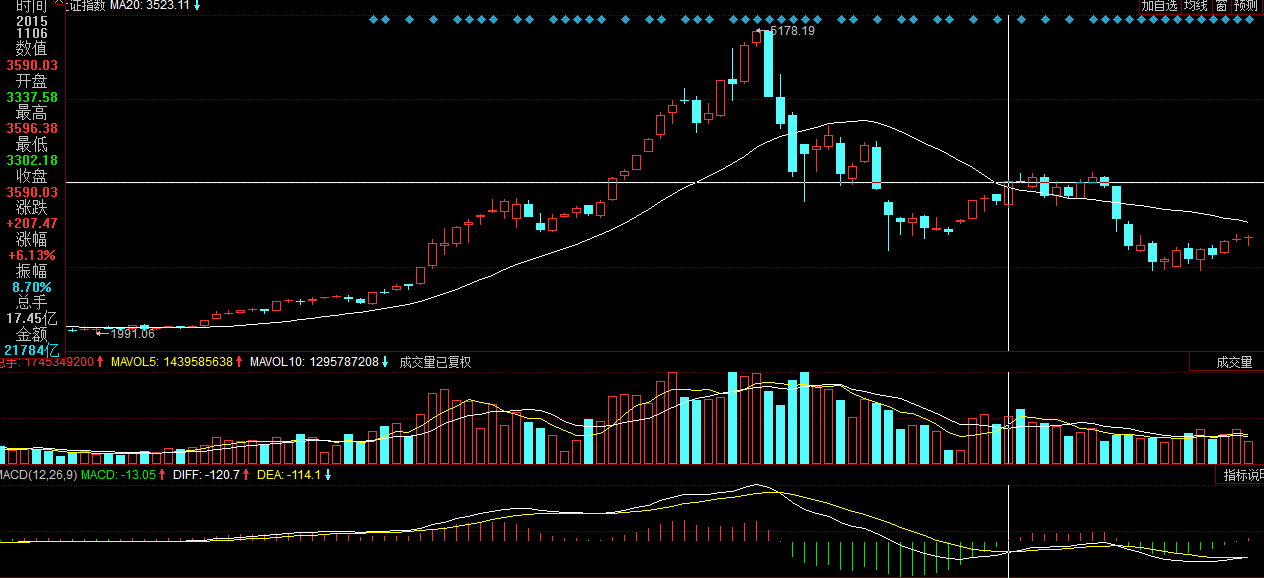The width and height of the screenshot is (1264, 578).
Task: Click the 总手 17.45亿 volume value
Action: (32, 318)
